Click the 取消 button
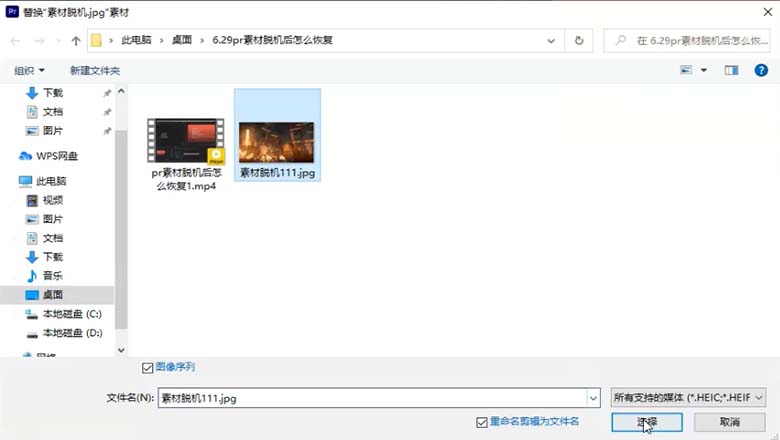This screenshot has height=440, width=780. coord(729,422)
